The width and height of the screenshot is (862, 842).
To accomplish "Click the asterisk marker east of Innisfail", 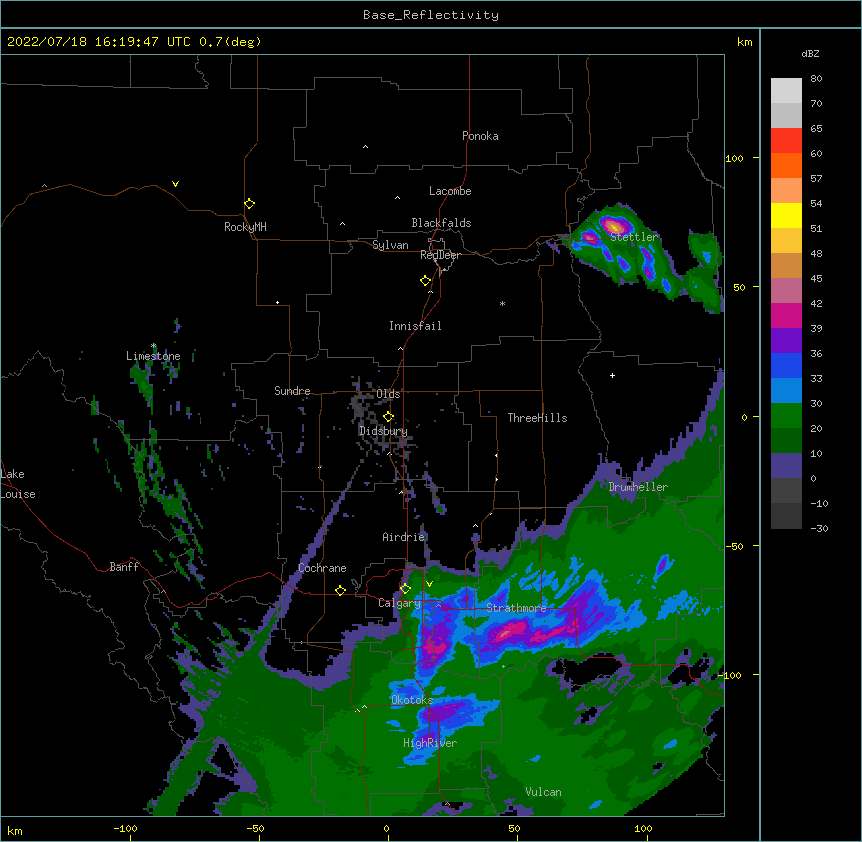I will (502, 303).
